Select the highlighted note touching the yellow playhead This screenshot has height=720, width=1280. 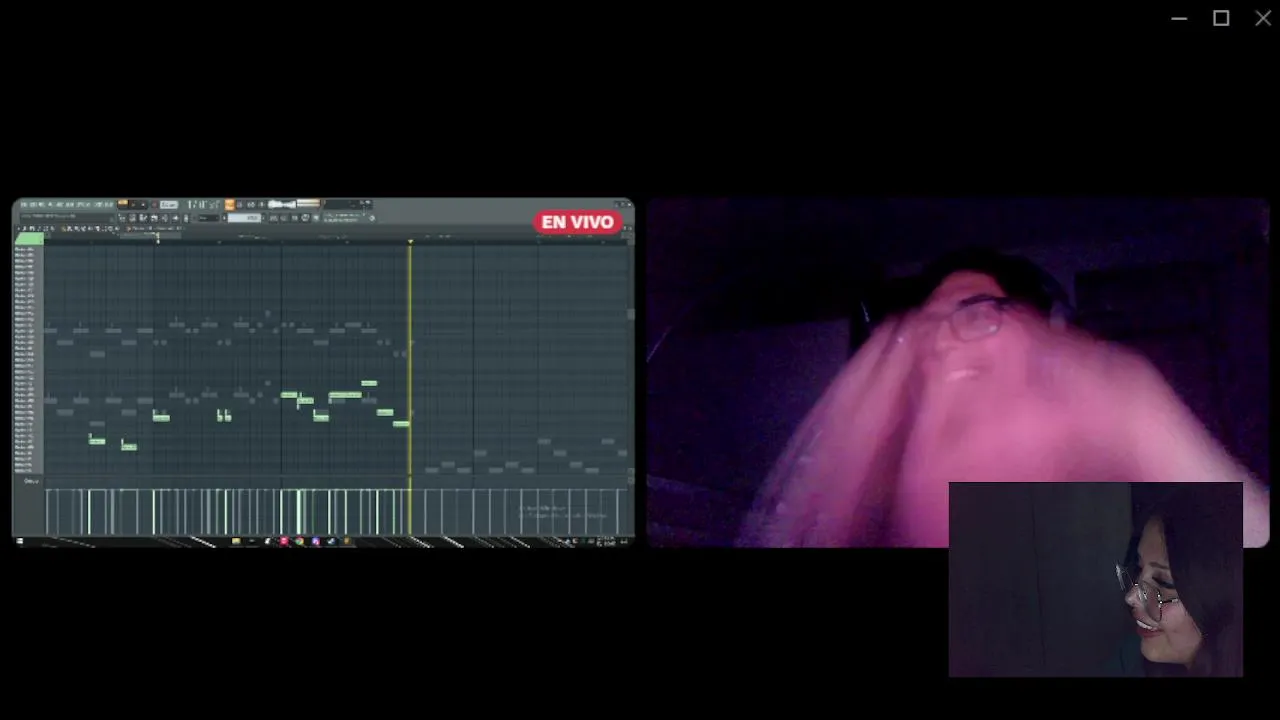point(401,424)
